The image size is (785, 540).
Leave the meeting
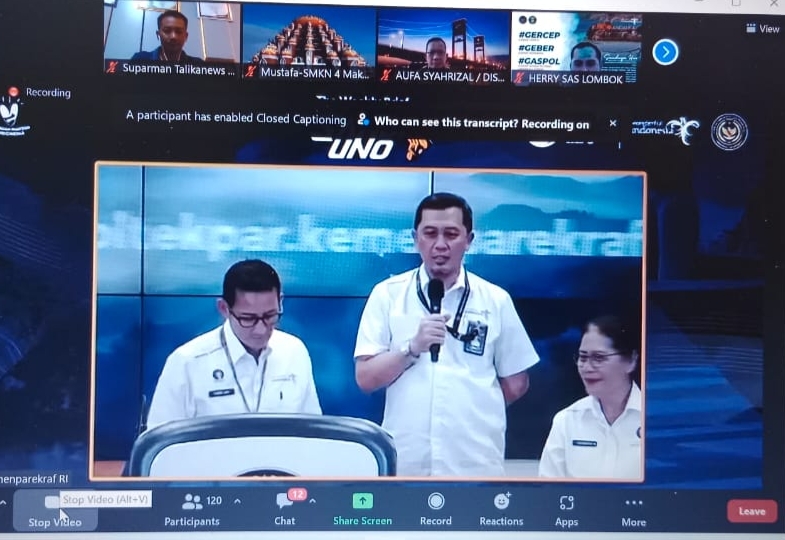(751, 511)
